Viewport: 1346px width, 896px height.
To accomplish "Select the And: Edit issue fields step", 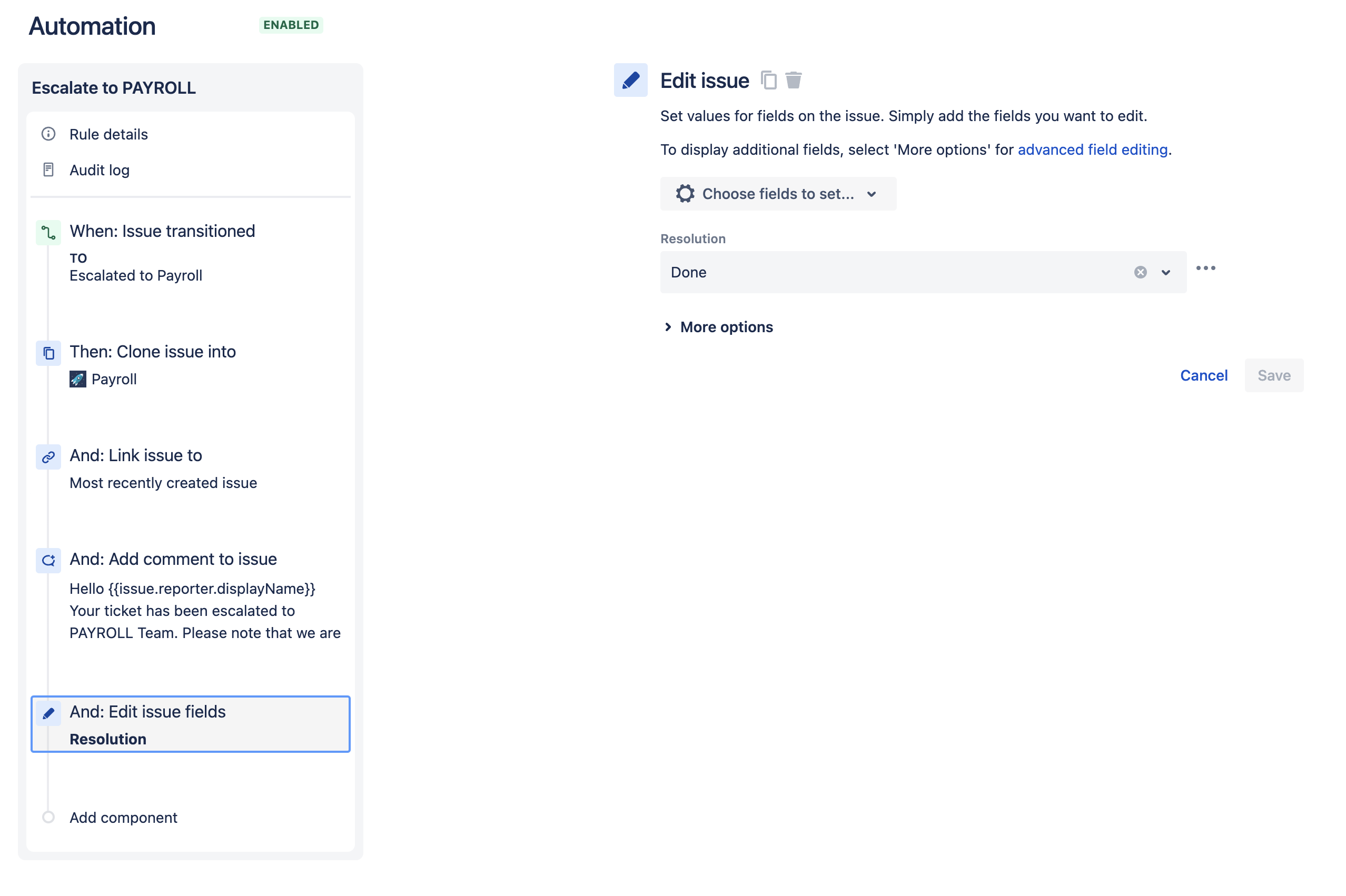I will [190, 724].
